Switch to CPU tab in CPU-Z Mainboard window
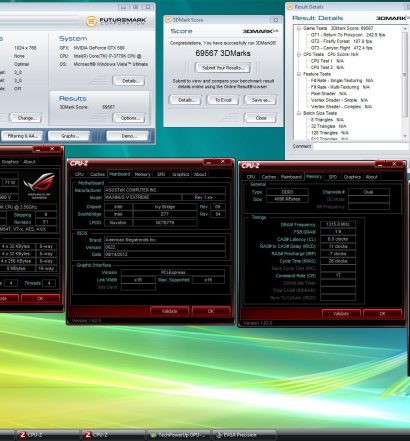This screenshot has width=410, height=441. [79, 174]
